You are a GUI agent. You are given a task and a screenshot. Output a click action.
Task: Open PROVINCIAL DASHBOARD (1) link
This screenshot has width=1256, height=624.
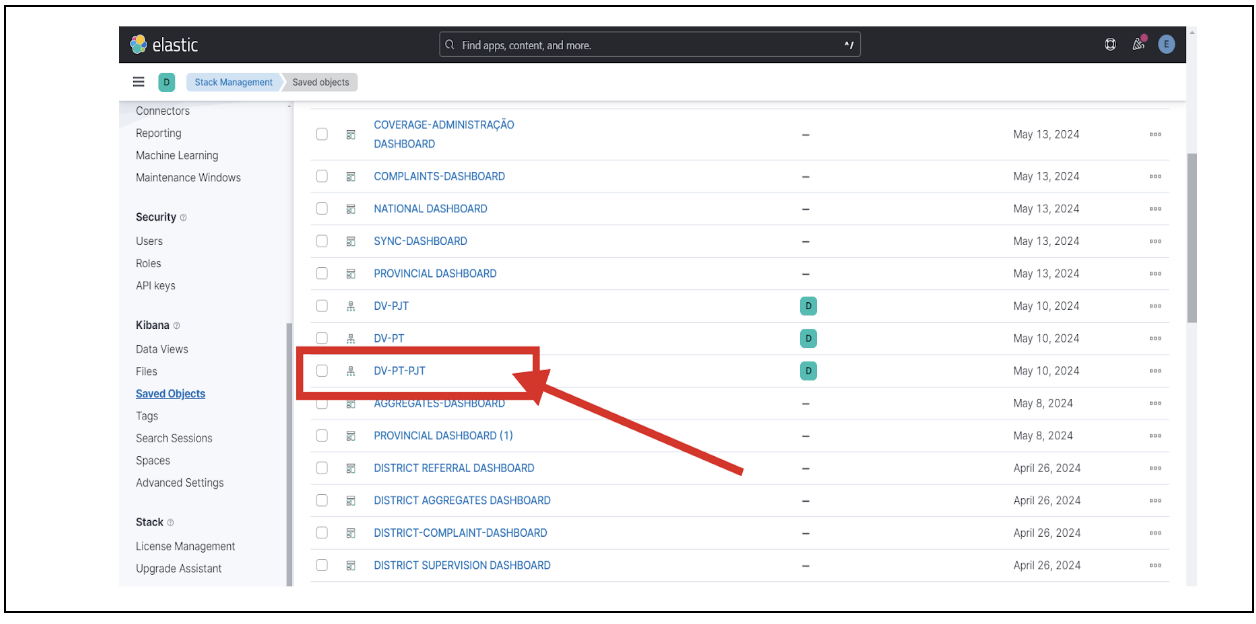click(443, 436)
